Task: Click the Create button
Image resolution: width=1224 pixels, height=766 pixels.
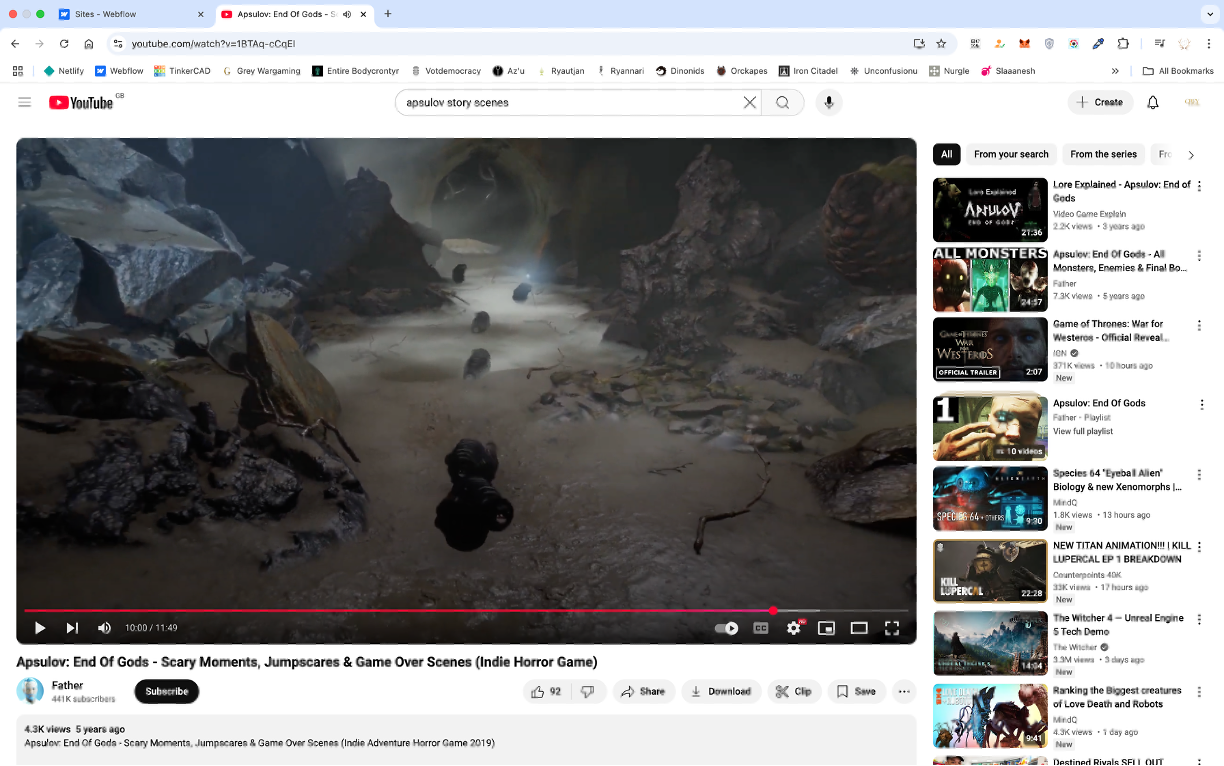Action: (x=1101, y=102)
